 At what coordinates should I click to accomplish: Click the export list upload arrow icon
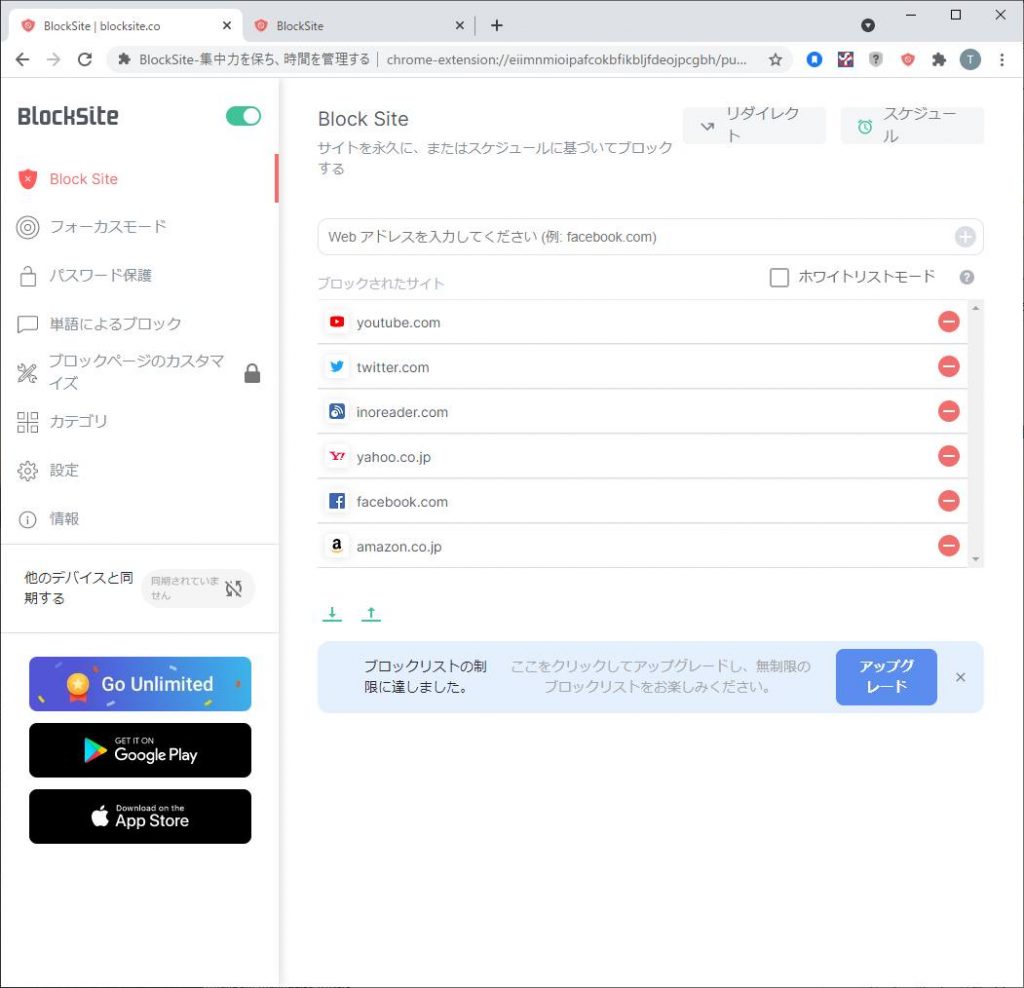click(x=371, y=614)
